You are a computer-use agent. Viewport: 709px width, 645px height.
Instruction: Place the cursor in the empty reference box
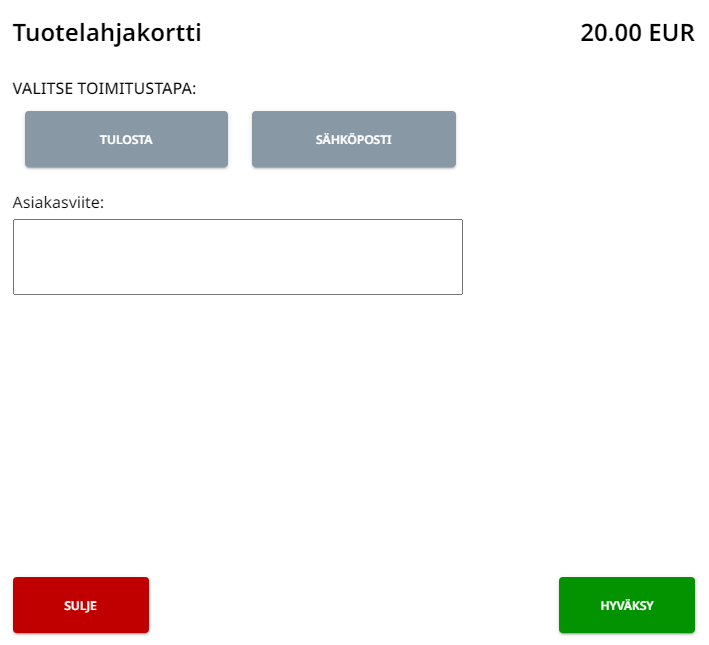tap(237, 257)
